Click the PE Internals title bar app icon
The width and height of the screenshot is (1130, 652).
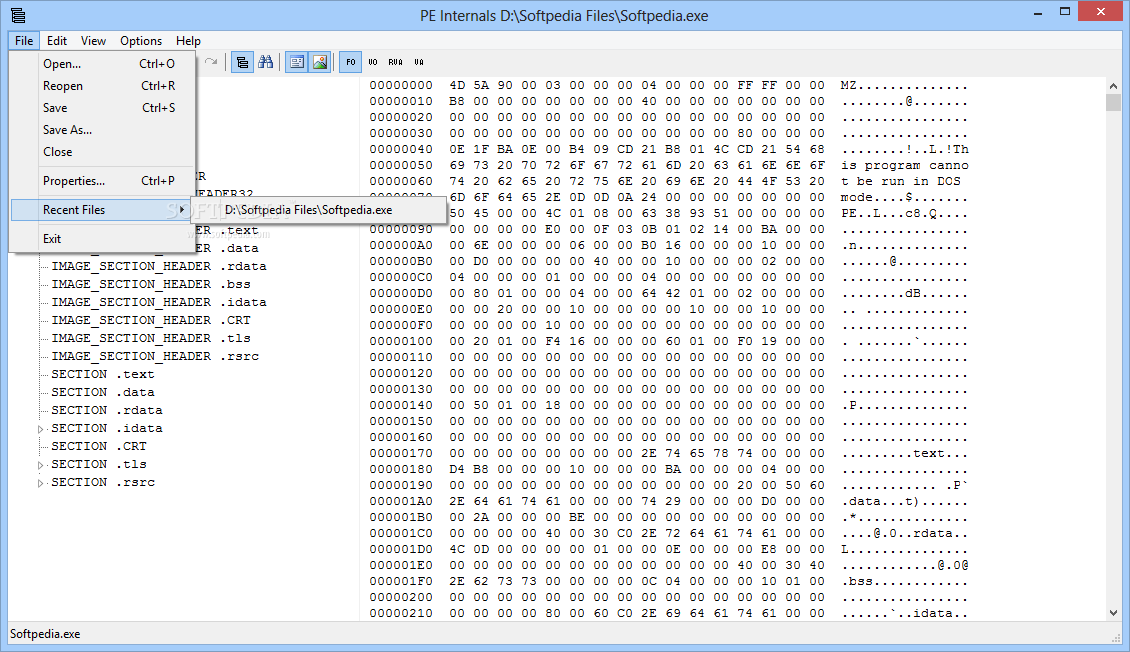pyautogui.click(x=18, y=15)
